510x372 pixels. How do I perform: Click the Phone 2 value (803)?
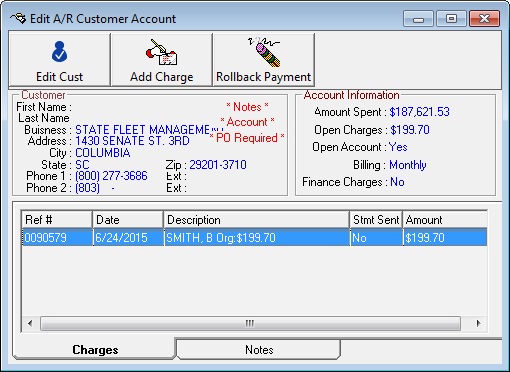[x=87, y=188]
